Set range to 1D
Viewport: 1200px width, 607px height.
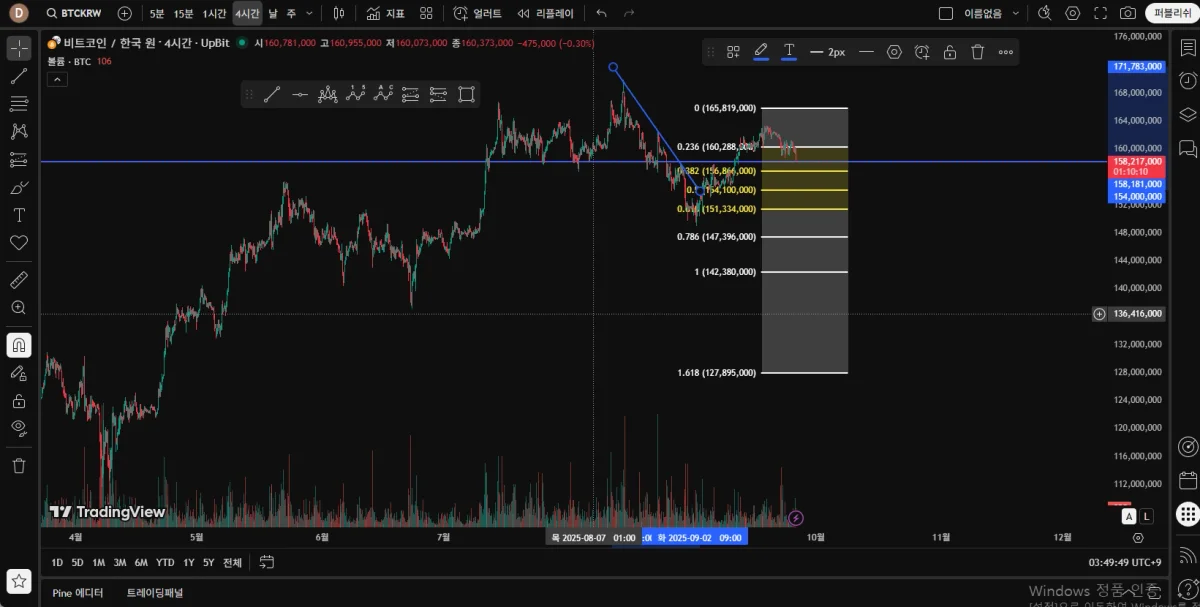pos(57,562)
